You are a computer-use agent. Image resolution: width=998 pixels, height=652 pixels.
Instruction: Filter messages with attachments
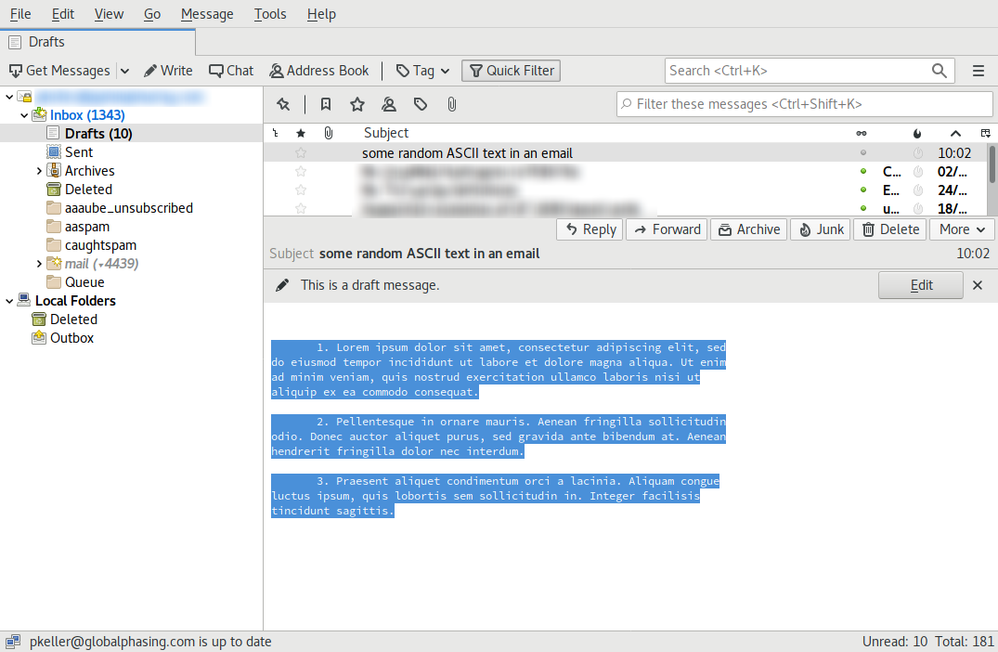(451, 104)
